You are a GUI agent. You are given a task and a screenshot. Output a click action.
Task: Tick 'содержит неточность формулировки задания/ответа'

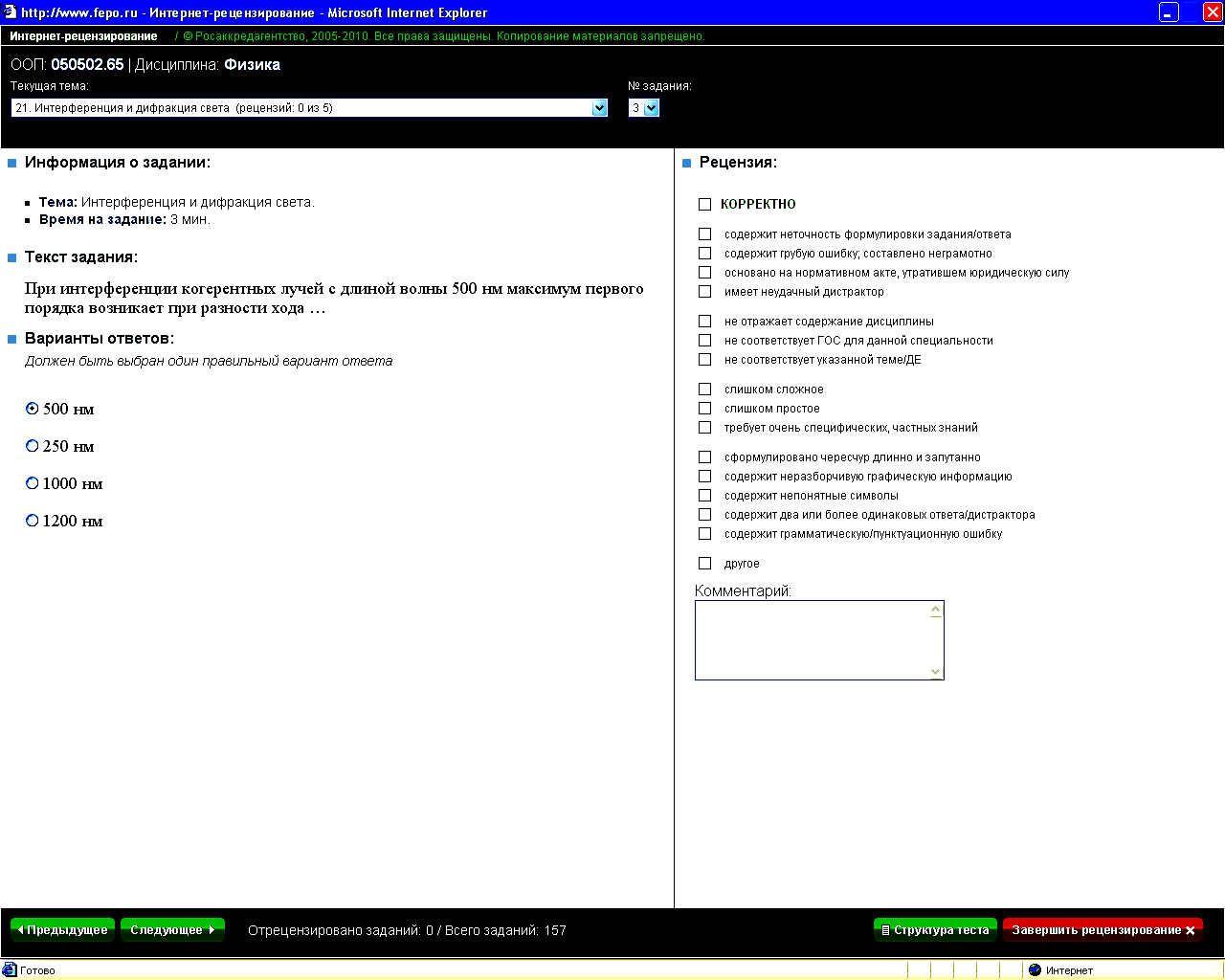pos(705,234)
